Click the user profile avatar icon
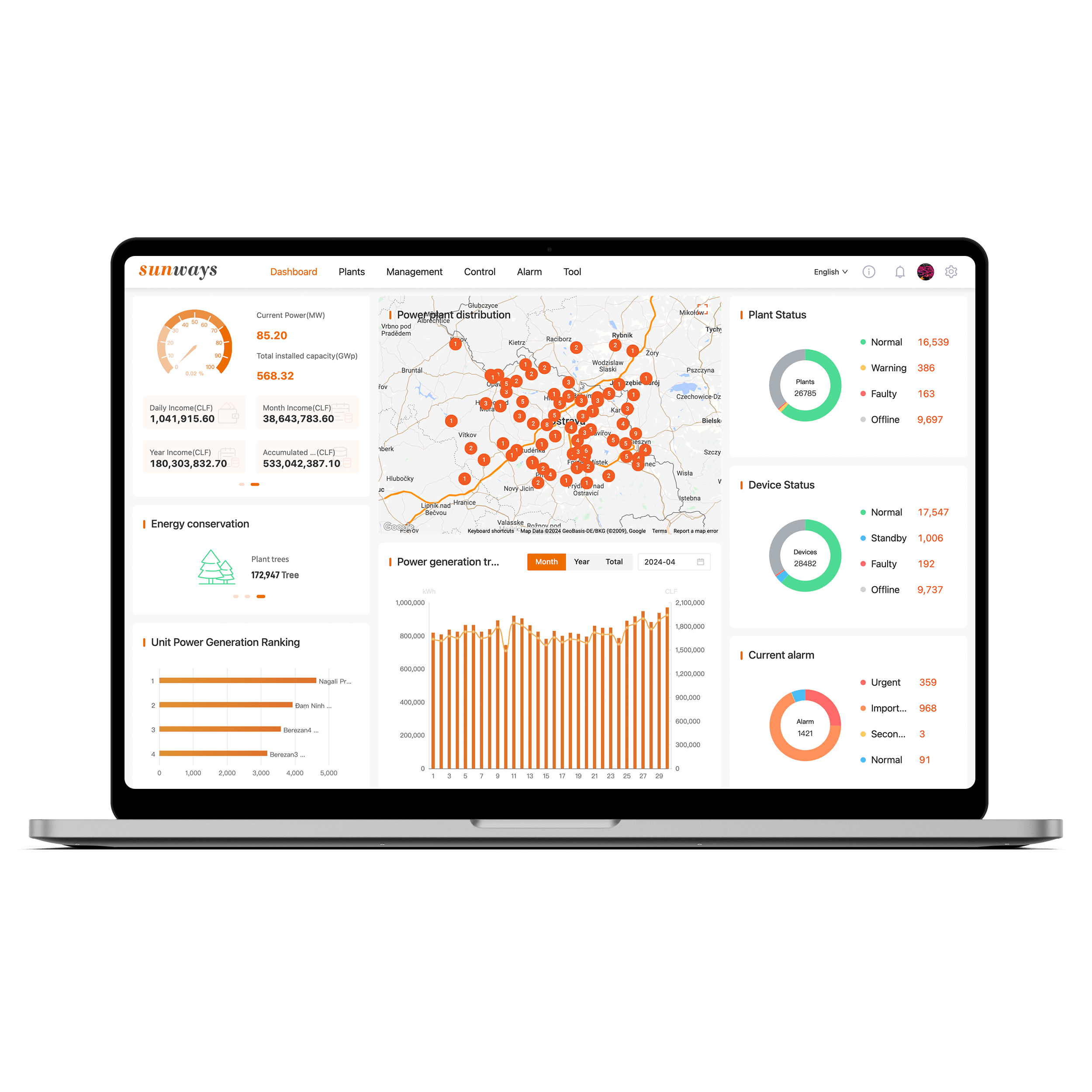Viewport: 1092px width, 1092px height. click(x=925, y=272)
